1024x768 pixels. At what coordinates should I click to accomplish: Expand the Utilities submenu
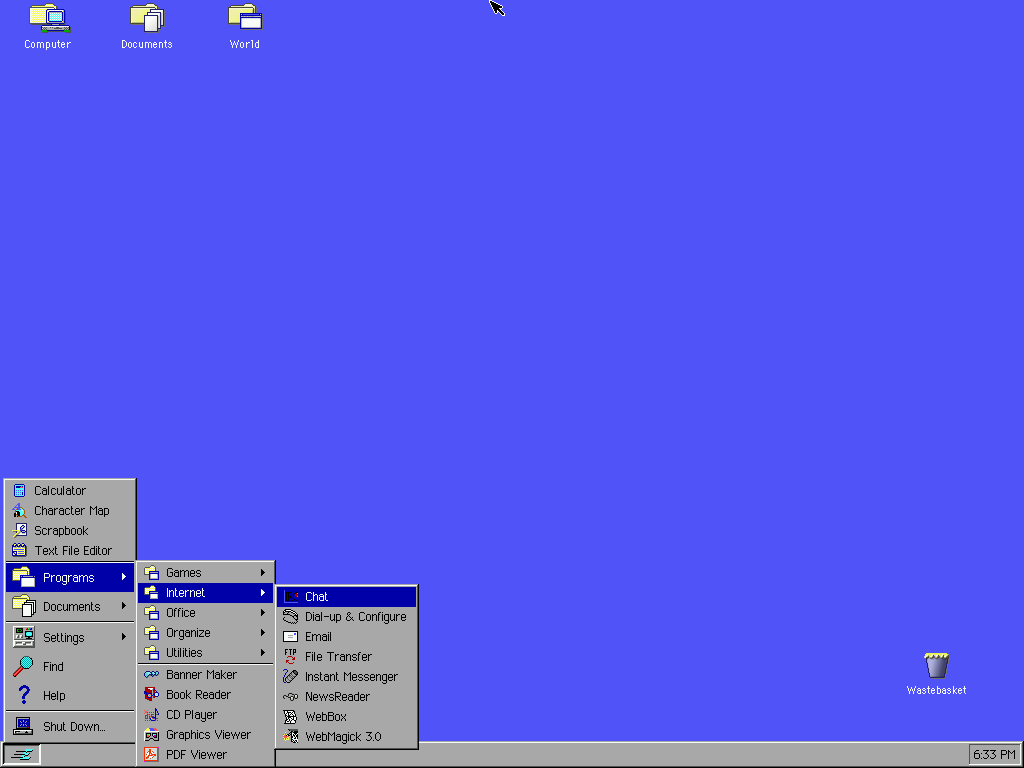[185, 652]
